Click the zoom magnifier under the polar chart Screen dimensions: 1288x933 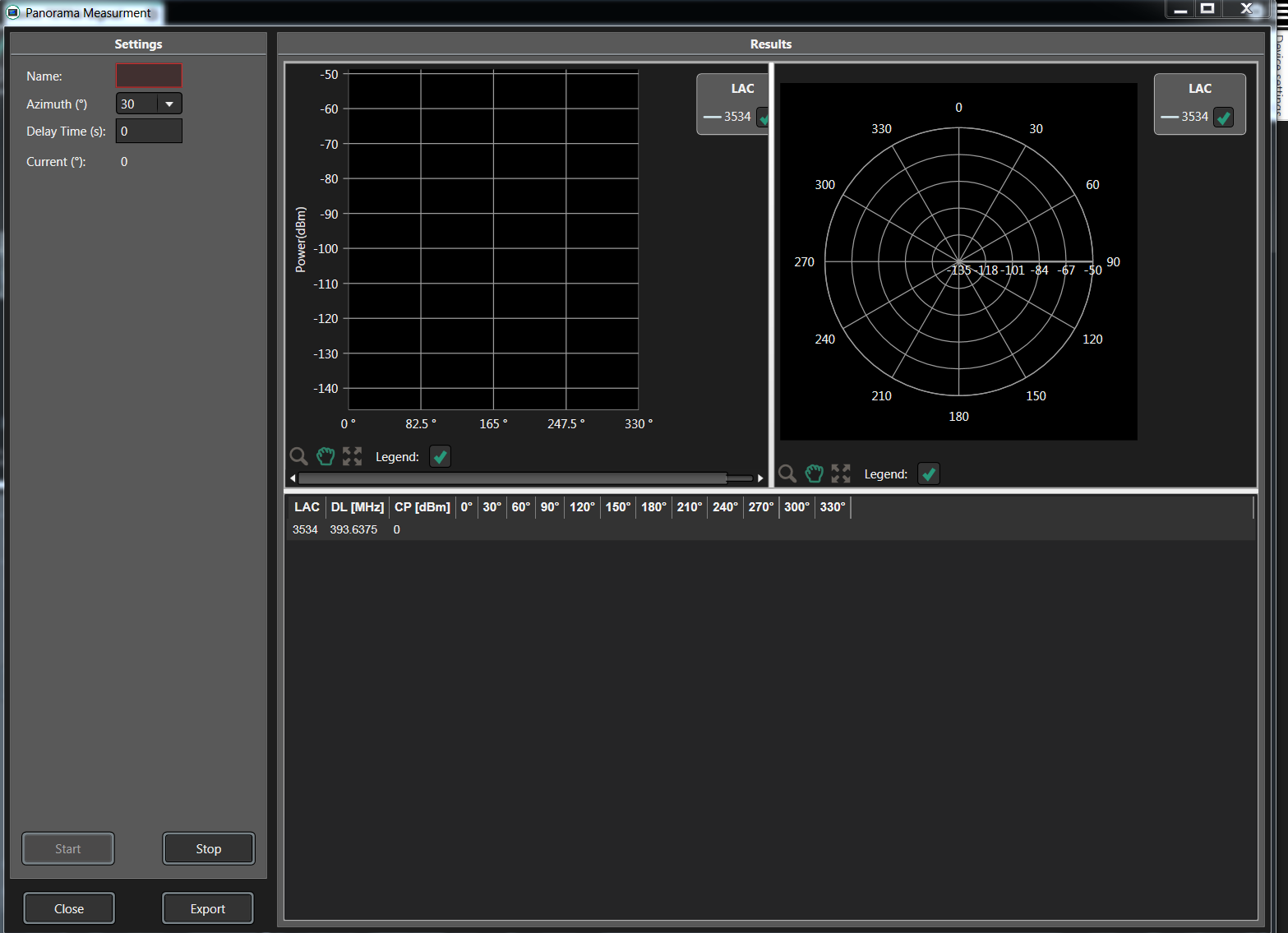(787, 473)
